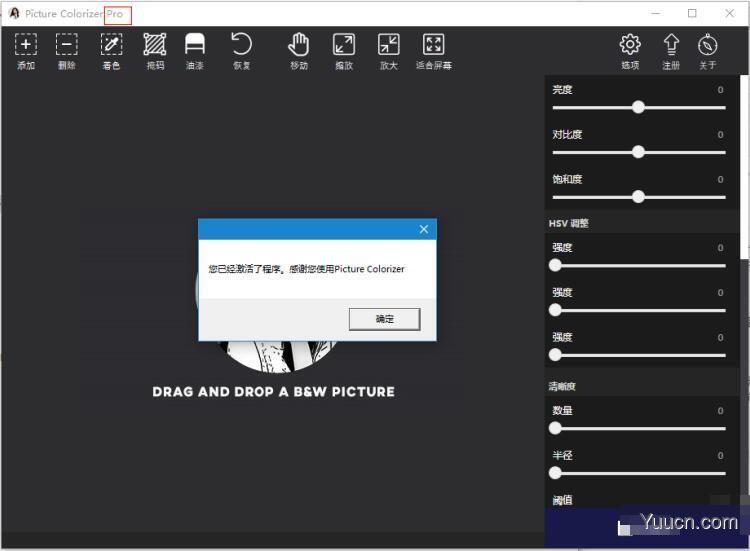Image resolution: width=750 pixels, height=551 pixels.
Task: Click the Picture Colorizer title bar app icon
Action: [x=14, y=13]
